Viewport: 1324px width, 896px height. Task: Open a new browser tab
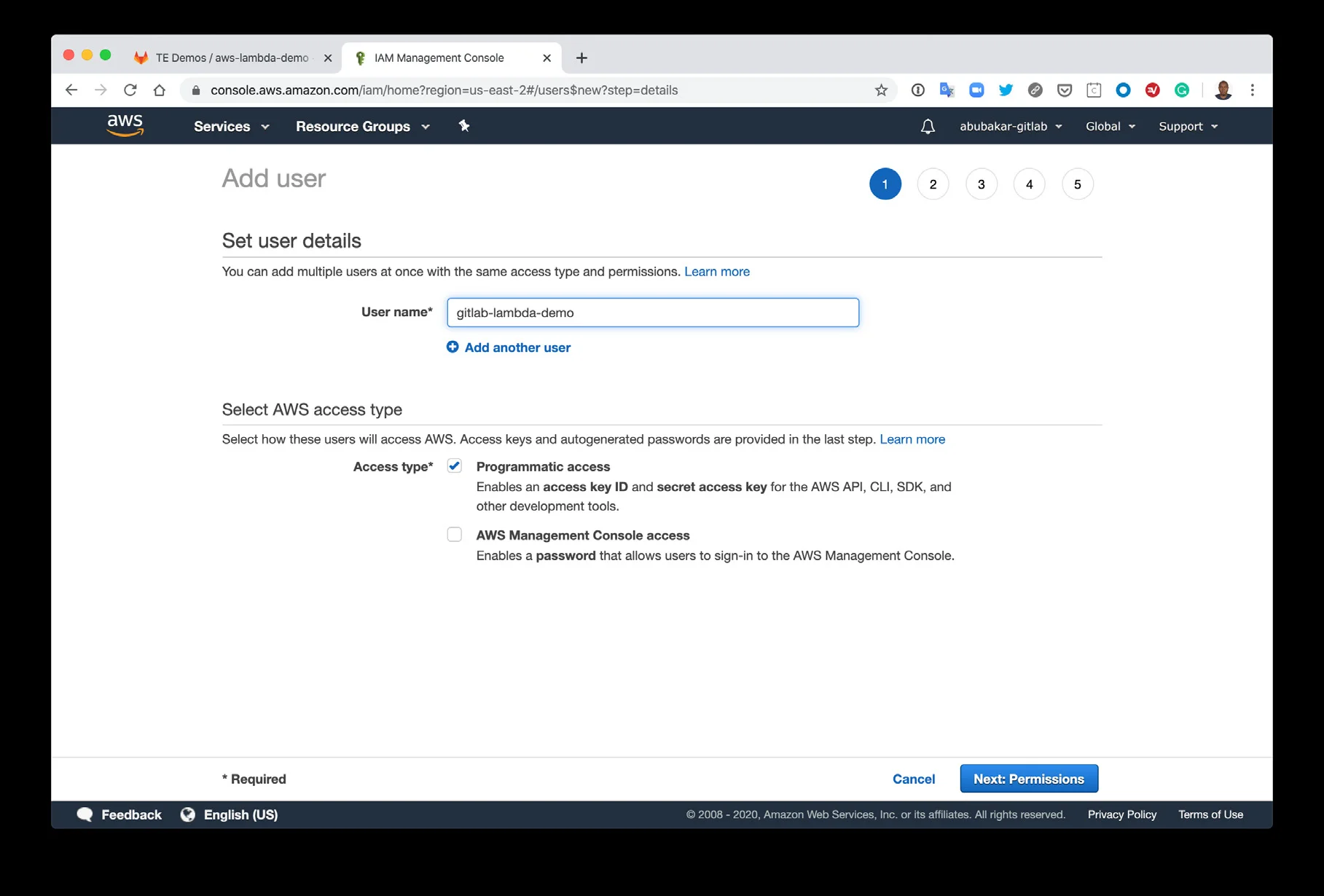click(x=581, y=58)
